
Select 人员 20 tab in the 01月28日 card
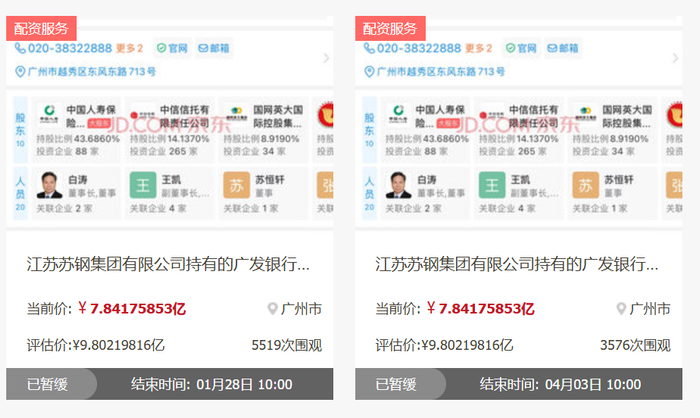(x=21, y=193)
